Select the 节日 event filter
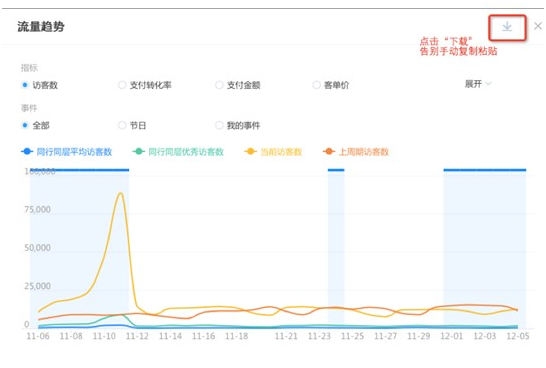Image resolution: width=546 pixels, height=368 pixels. (x=122, y=125)
